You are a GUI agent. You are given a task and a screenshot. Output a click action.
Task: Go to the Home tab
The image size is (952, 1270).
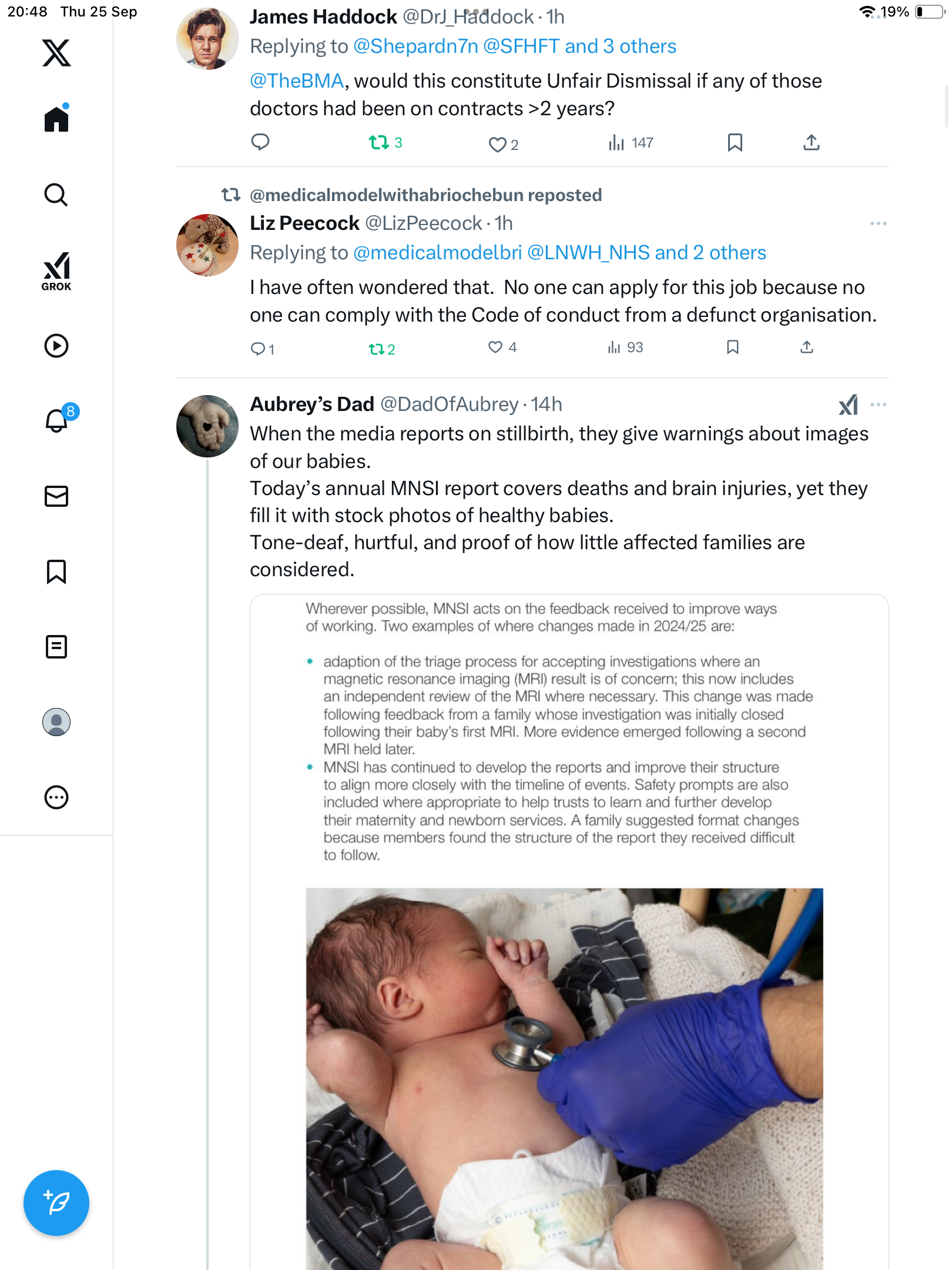(x=56, y=119)
